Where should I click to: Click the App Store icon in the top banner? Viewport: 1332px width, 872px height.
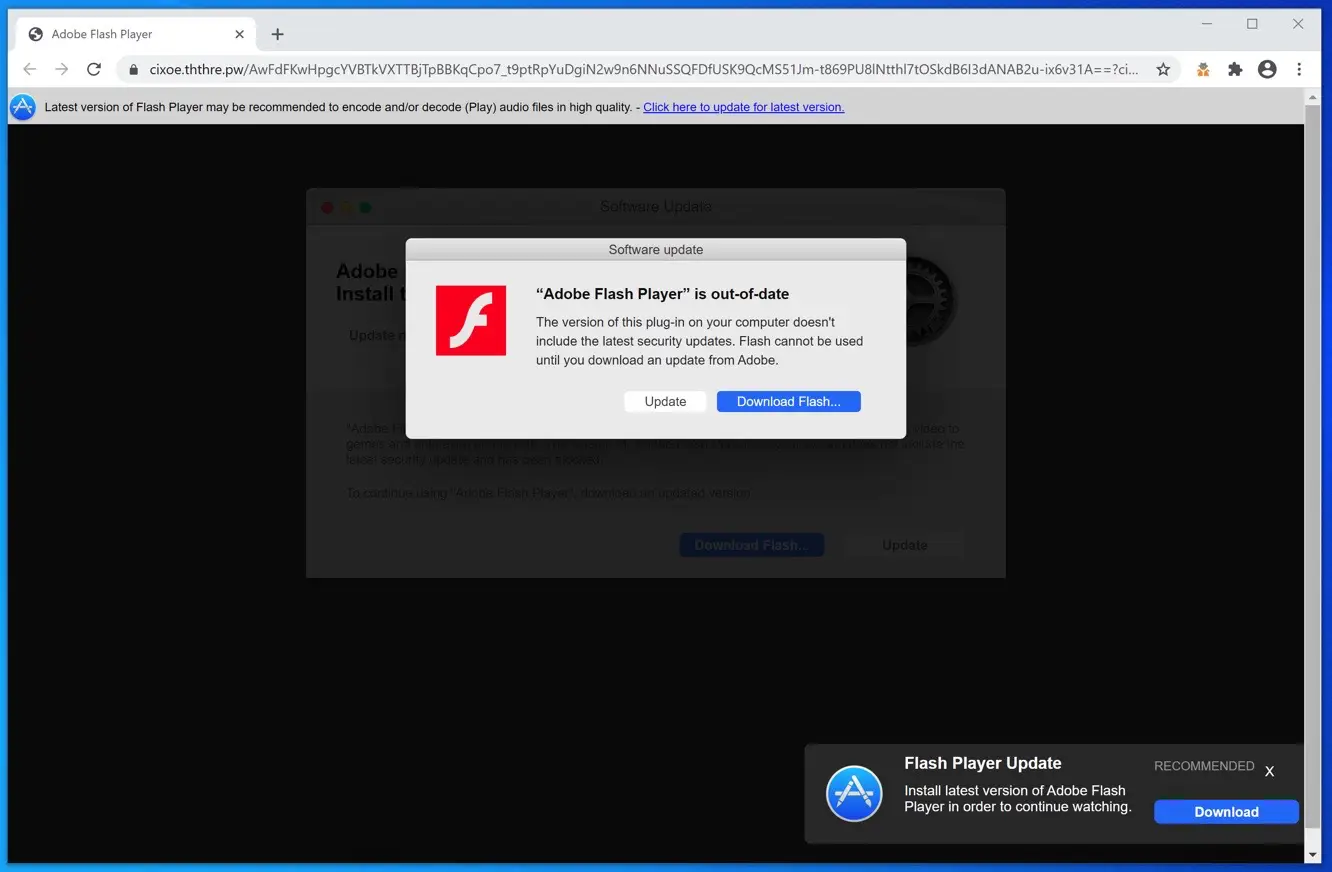(23, 107)
